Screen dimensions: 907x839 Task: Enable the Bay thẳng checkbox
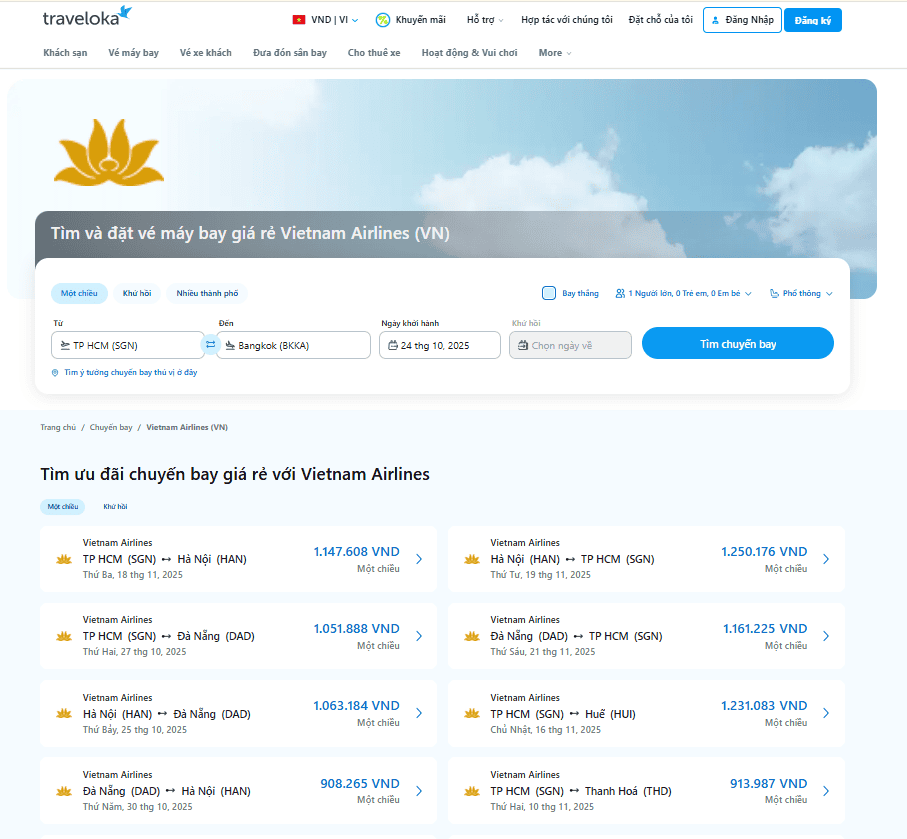coord(549,293)
